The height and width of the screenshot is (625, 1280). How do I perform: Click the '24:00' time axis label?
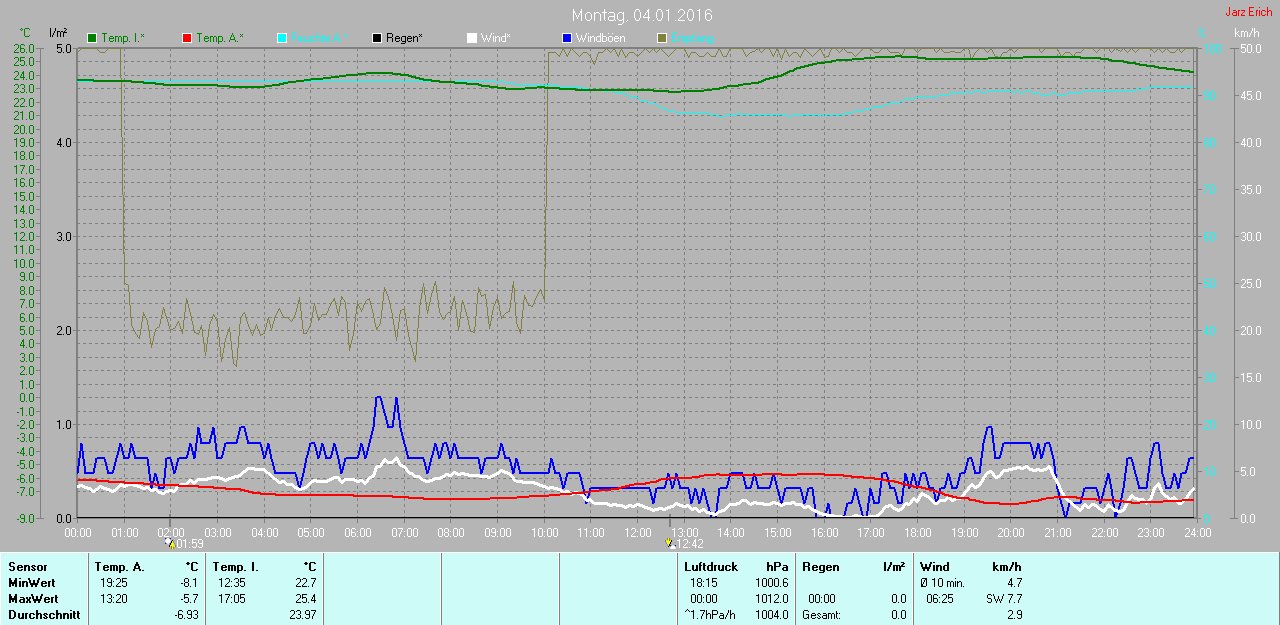pos(1197,532)
